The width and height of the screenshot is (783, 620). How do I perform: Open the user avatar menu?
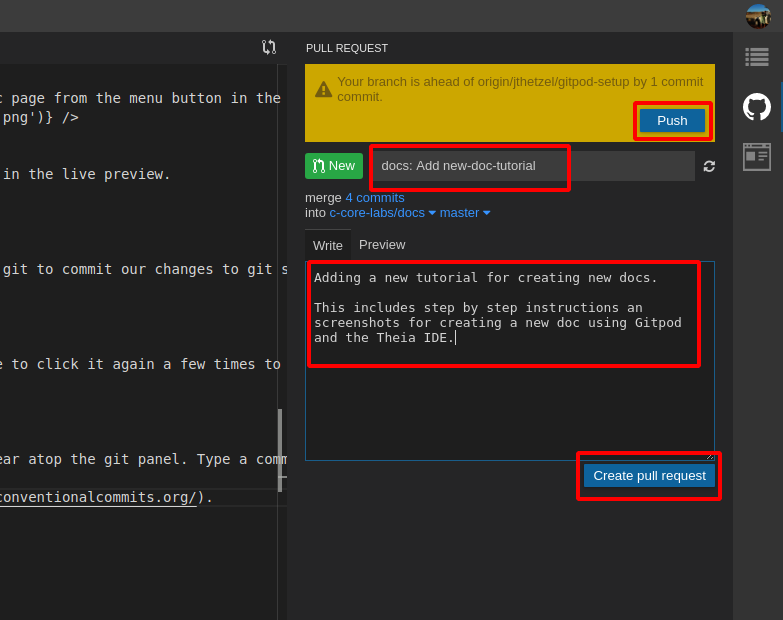758,16
